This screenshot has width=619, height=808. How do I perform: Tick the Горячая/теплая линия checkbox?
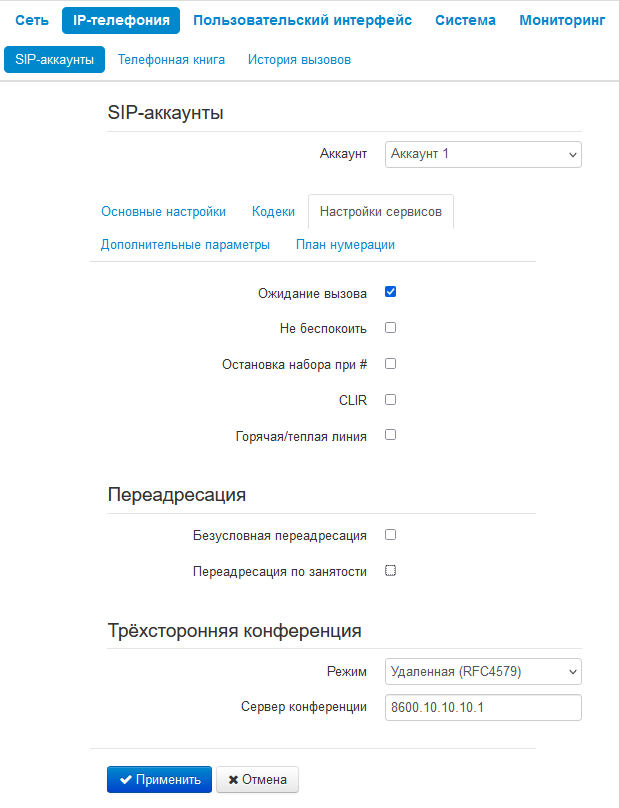[391, 435]
